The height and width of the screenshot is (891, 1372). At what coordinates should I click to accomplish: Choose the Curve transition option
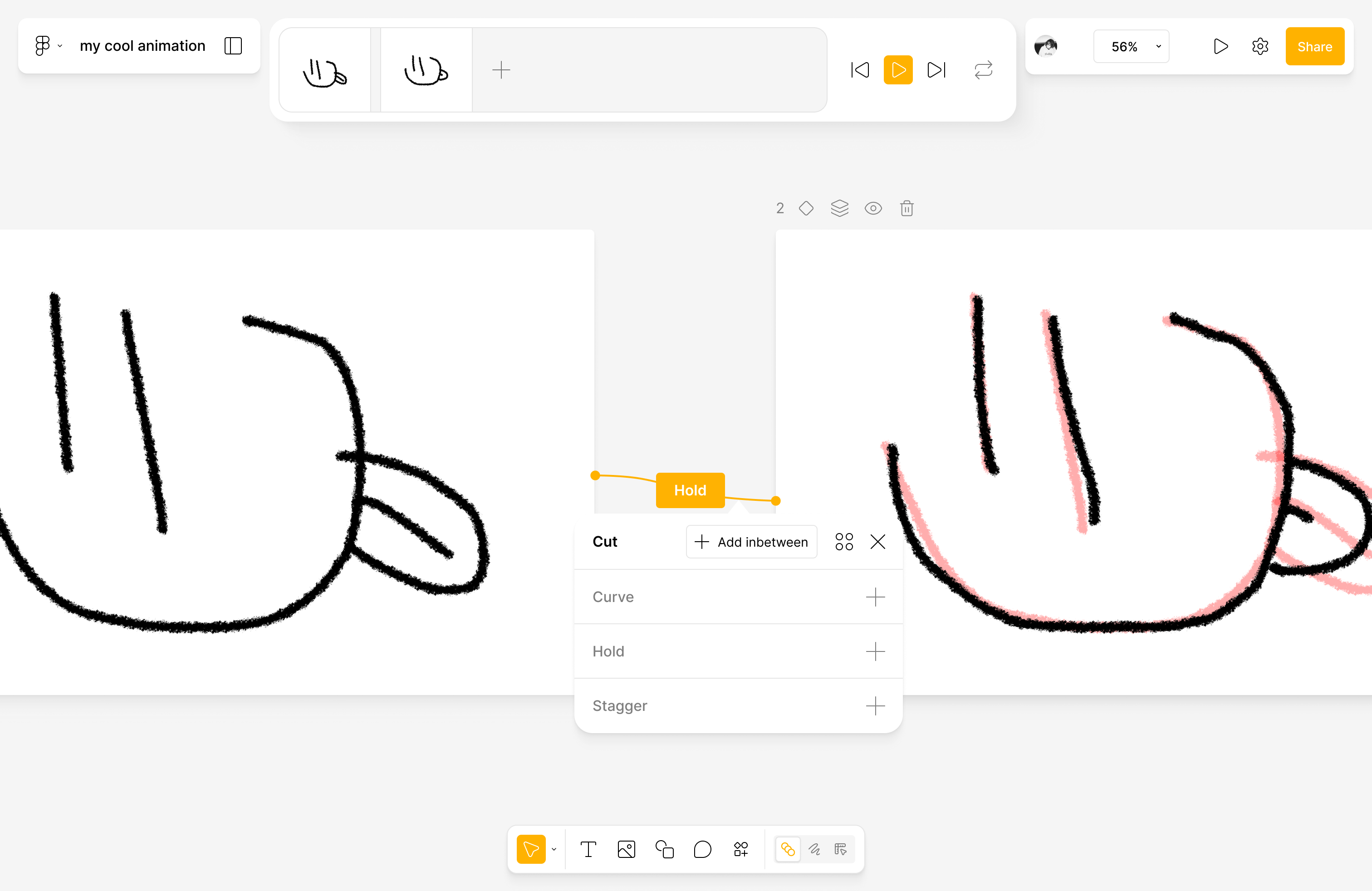point(739,597)
